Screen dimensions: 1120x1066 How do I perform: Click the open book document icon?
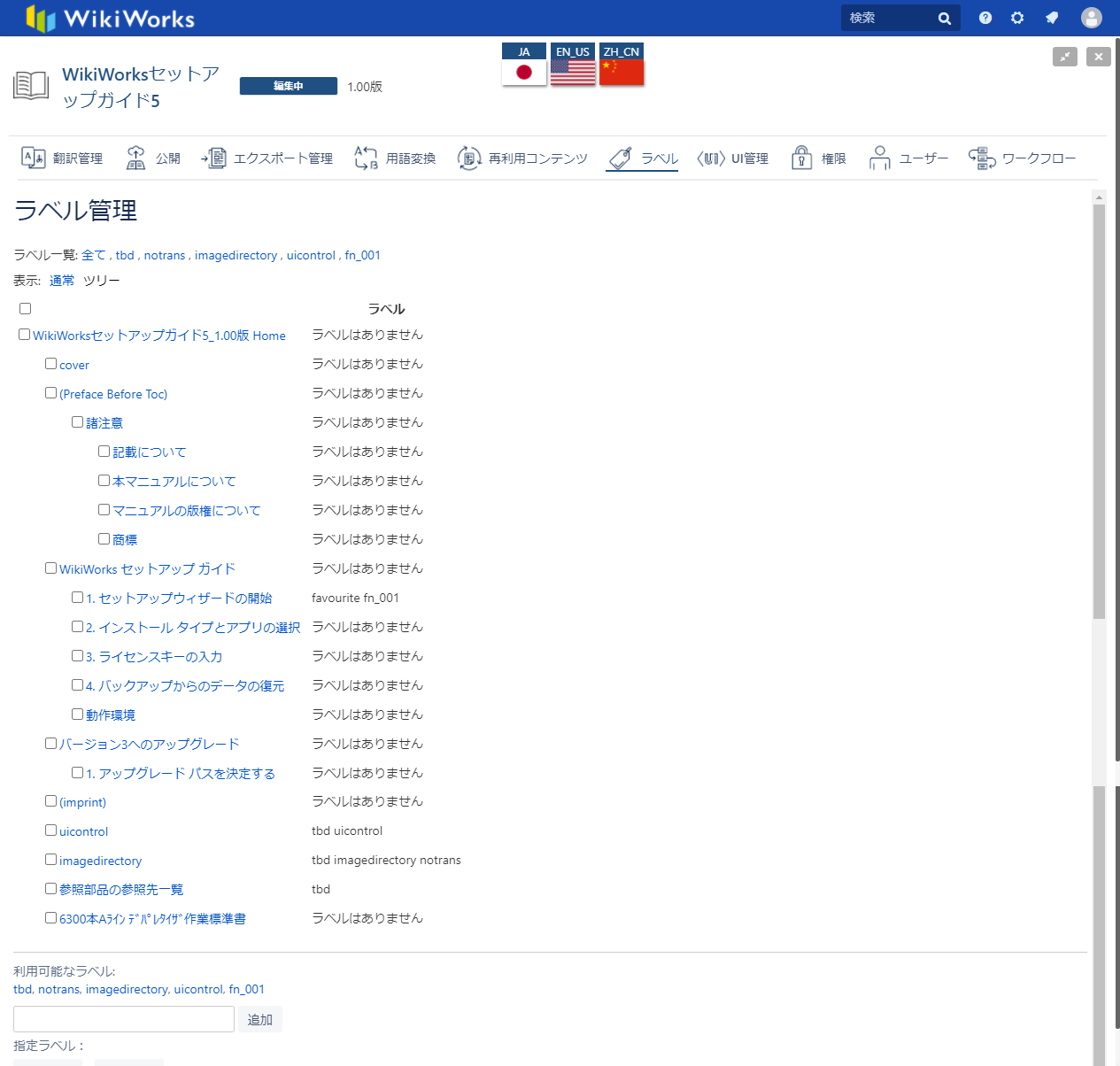pos(31,86)
